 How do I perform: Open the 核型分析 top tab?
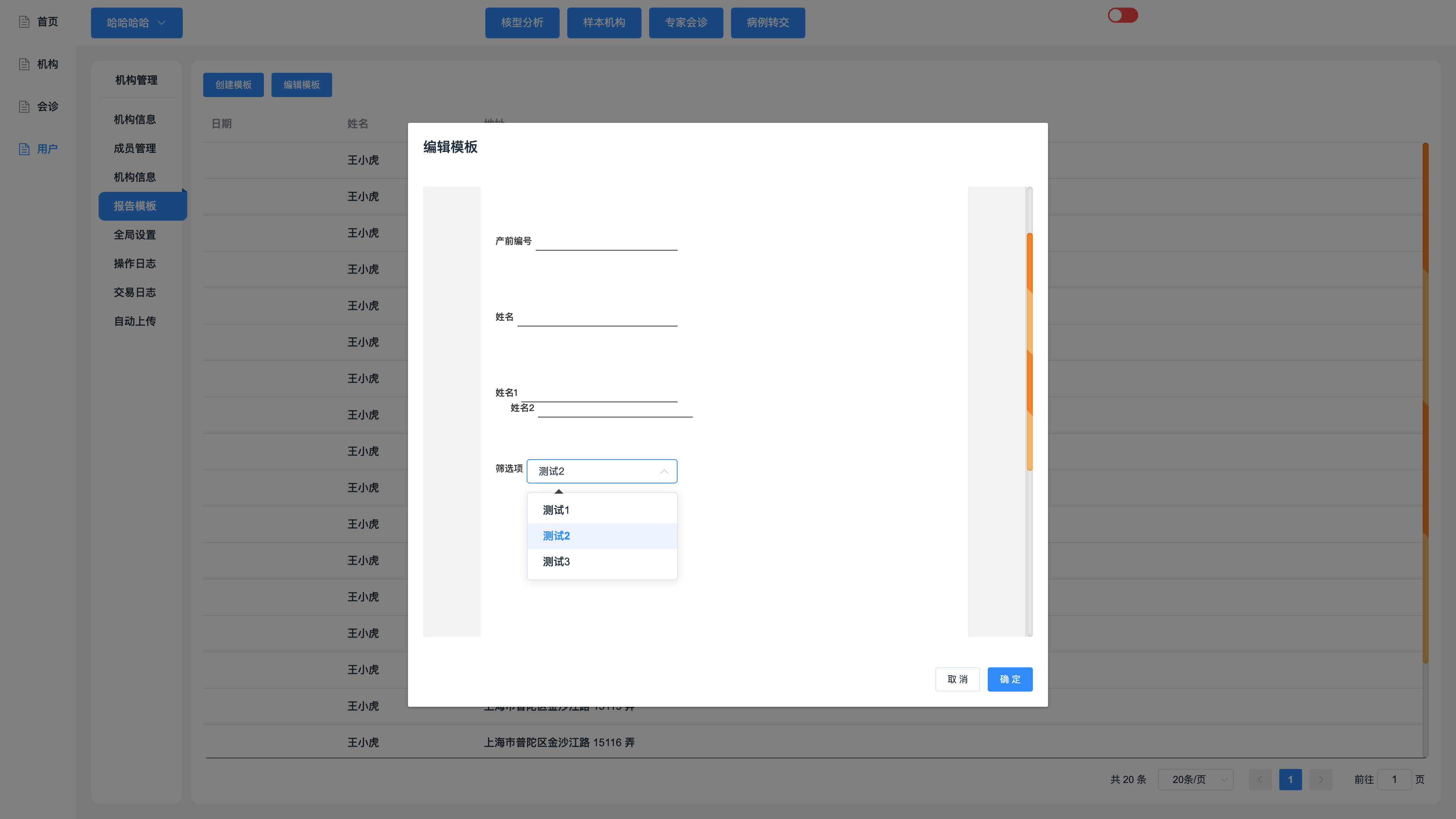(522, 23)
